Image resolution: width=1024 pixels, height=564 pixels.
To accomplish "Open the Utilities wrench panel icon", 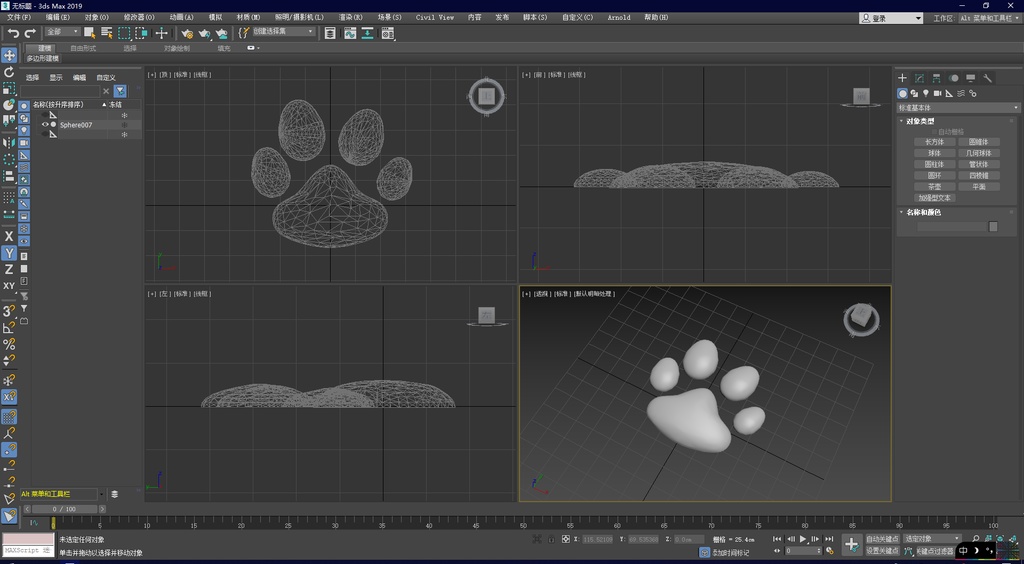I will (987, 78).
